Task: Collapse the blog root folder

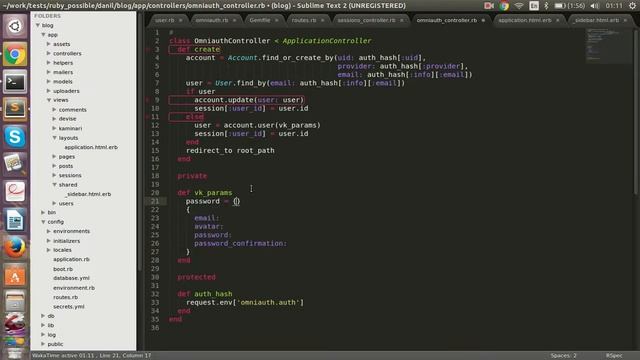Action: pos(38,25)
